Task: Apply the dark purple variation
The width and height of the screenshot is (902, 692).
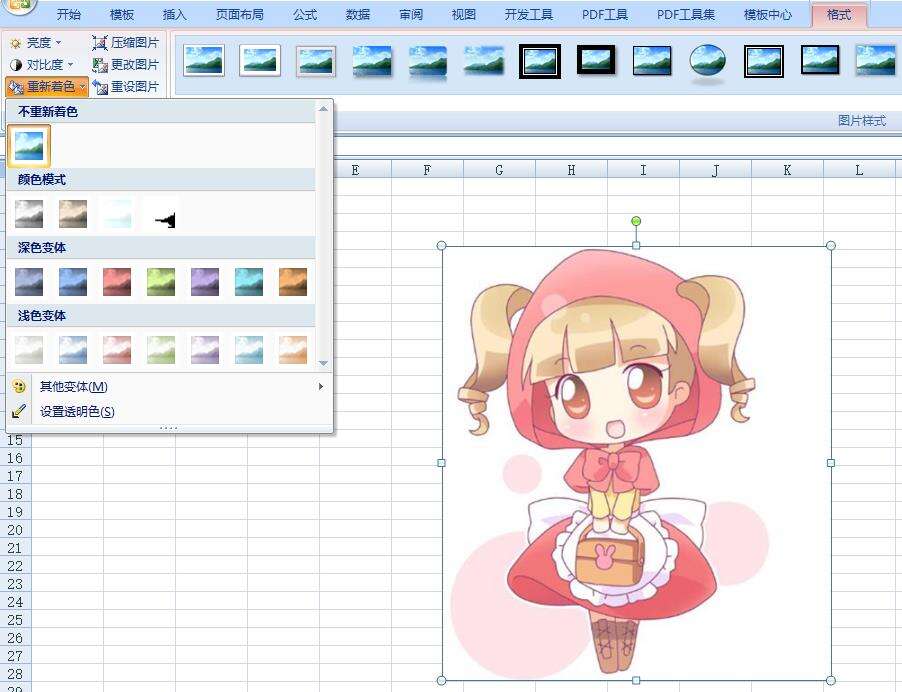Action: (x=205, y=282)
